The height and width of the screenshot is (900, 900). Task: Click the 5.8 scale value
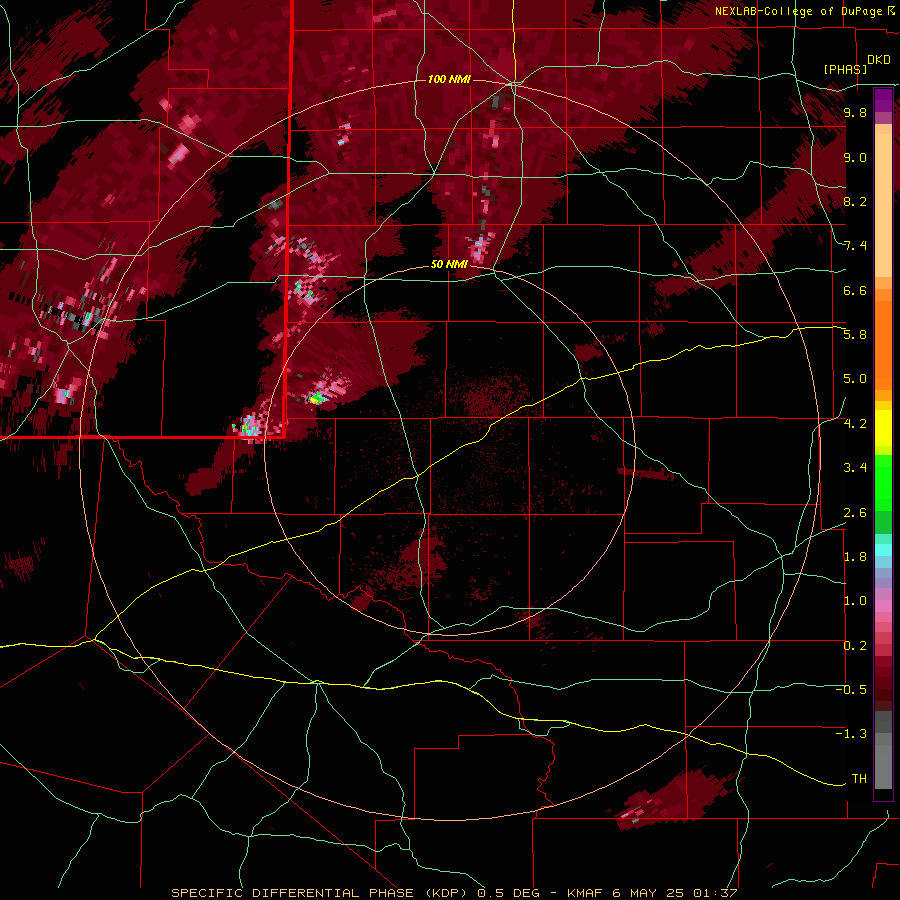tap(855, 335)
